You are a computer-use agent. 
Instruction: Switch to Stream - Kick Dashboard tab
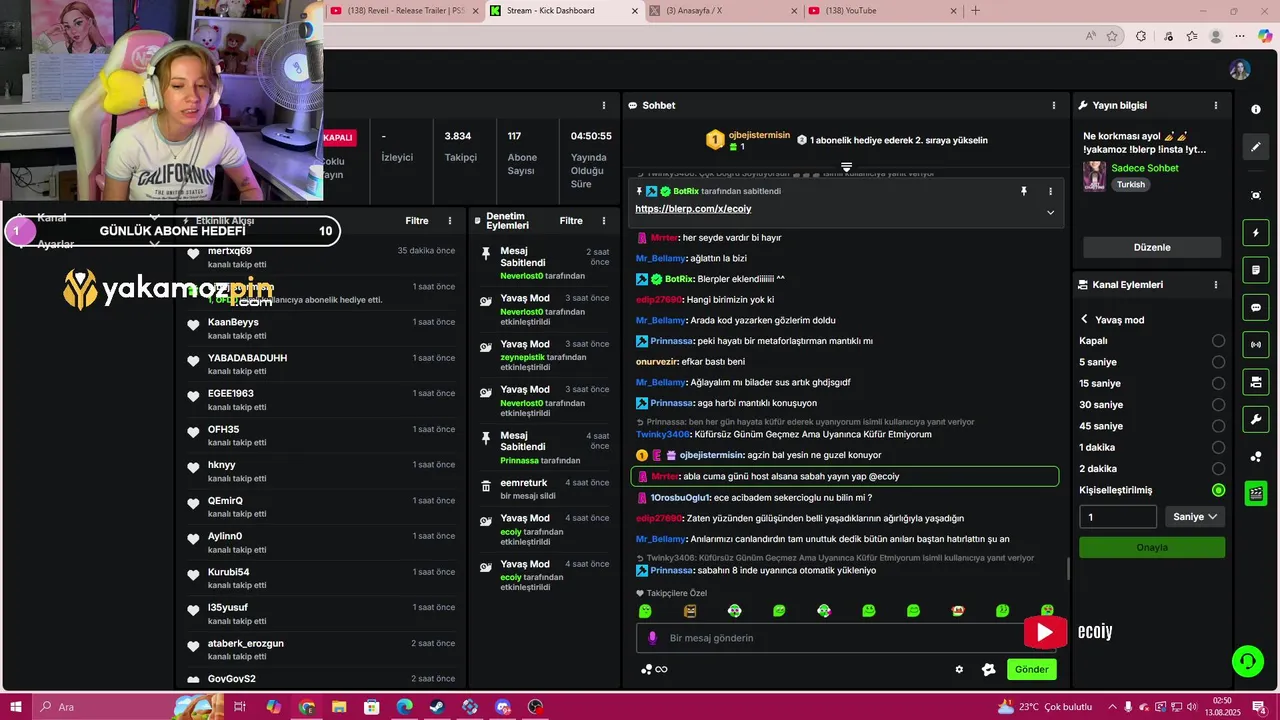563,11
